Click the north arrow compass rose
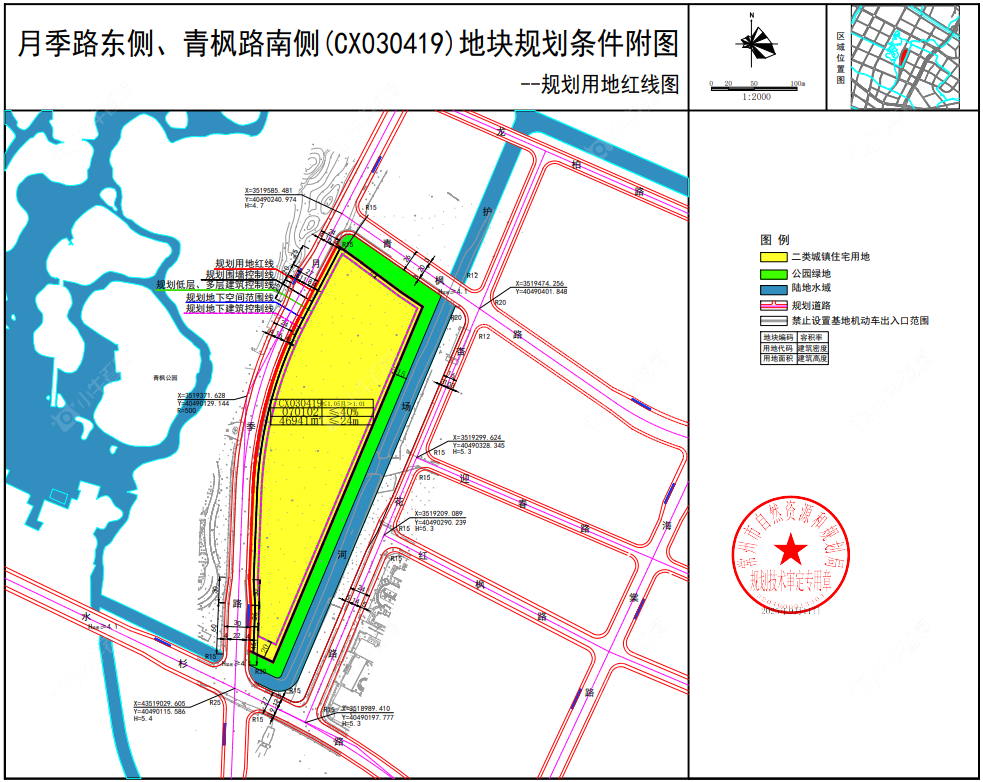This screenshot has width=983, height=782. click(x=750, y=45)
